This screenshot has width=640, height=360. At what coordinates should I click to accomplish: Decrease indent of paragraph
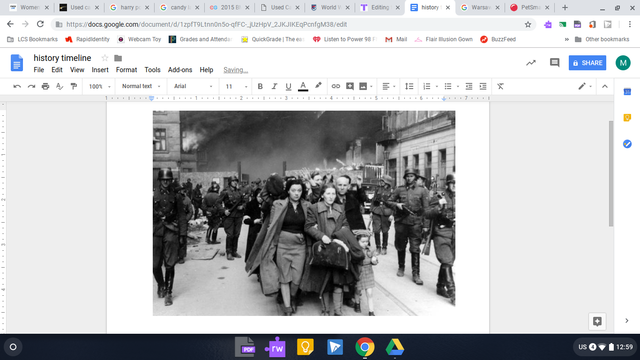(x=469, y=86)
